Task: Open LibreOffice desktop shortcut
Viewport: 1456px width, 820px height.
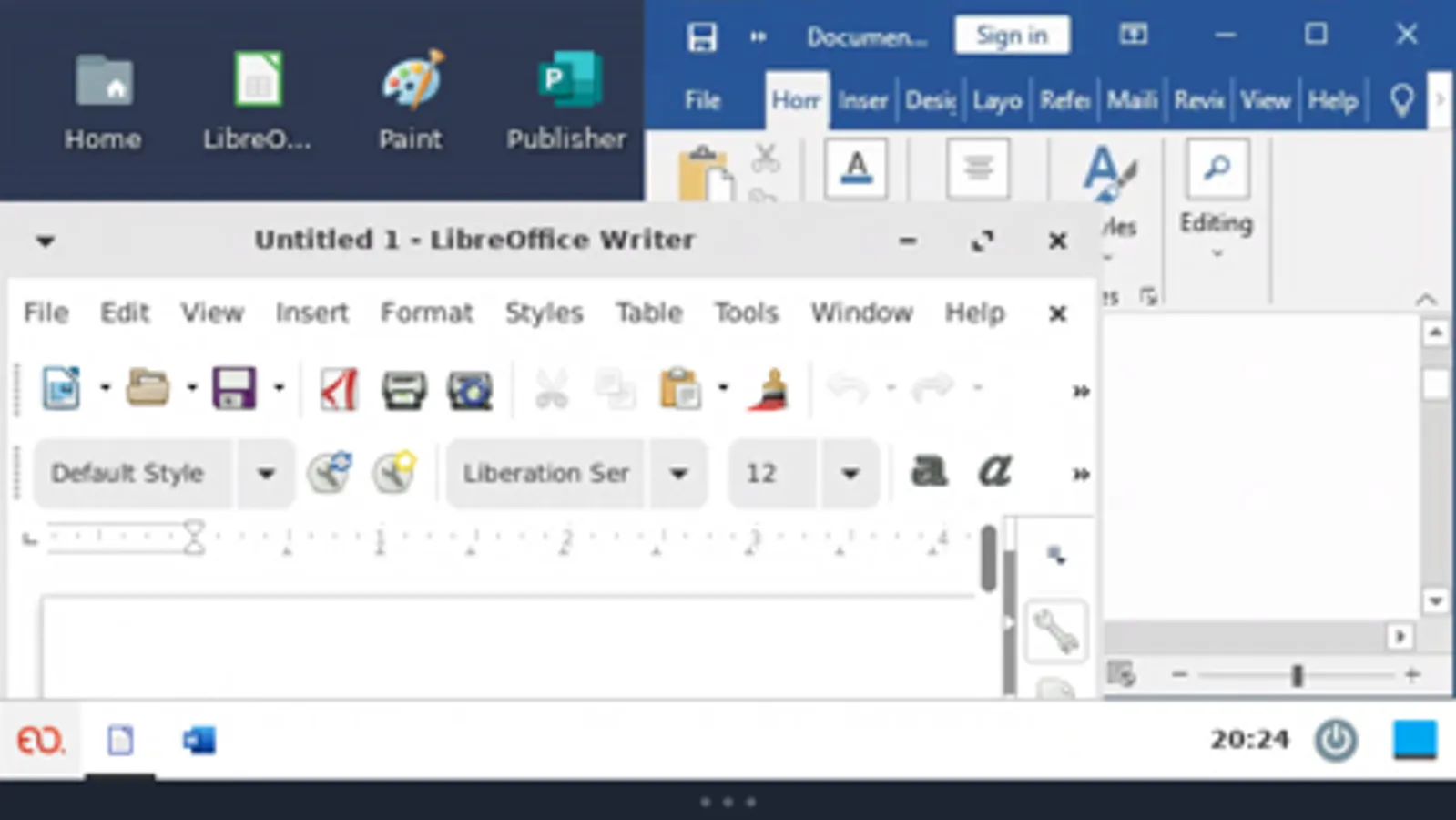Action: pos(258,100)
